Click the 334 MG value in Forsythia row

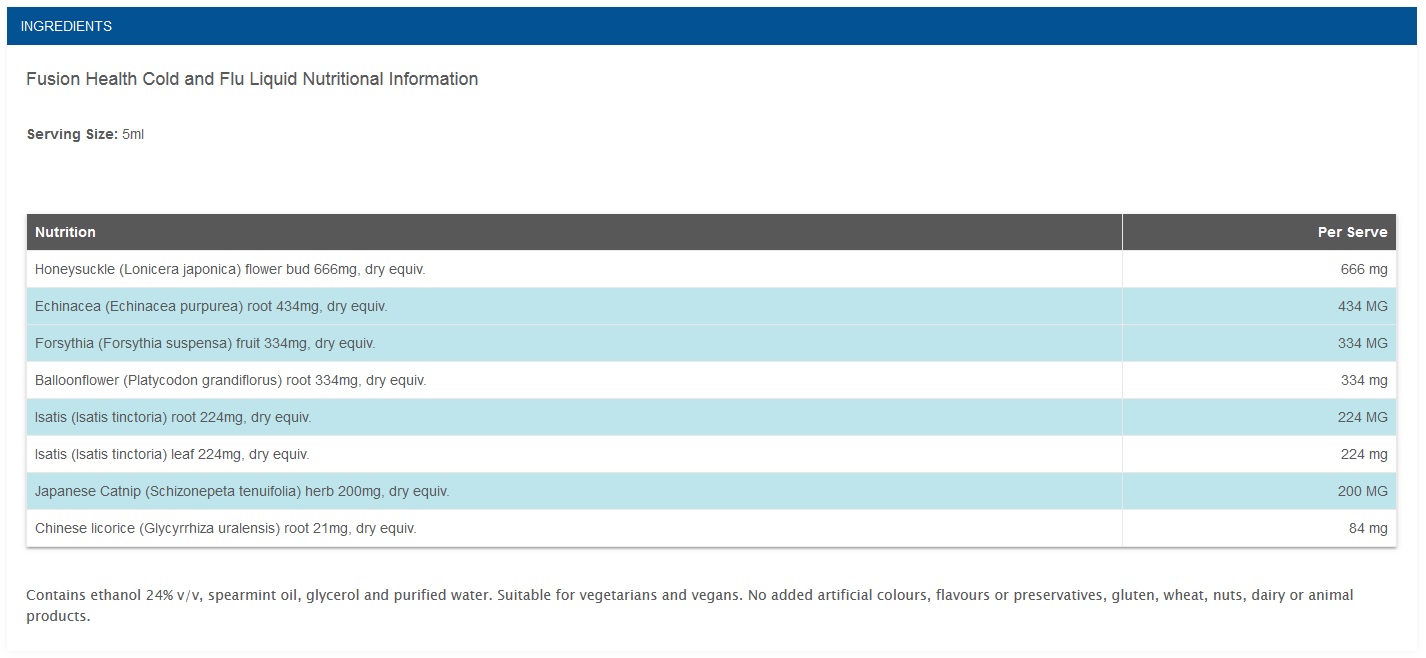tap(1363, 343)
